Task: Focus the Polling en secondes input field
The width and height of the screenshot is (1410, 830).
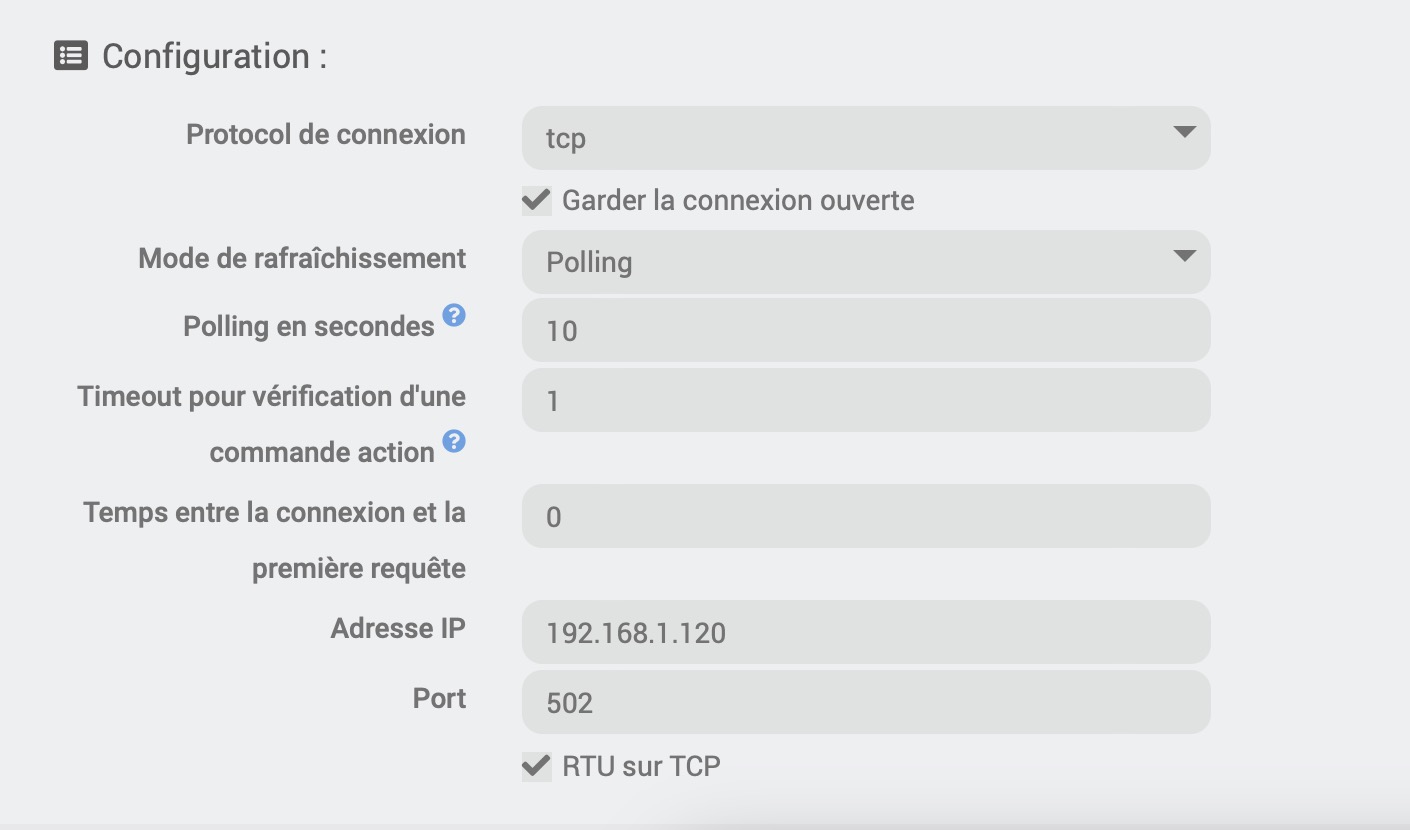Action: pos(865,330)
